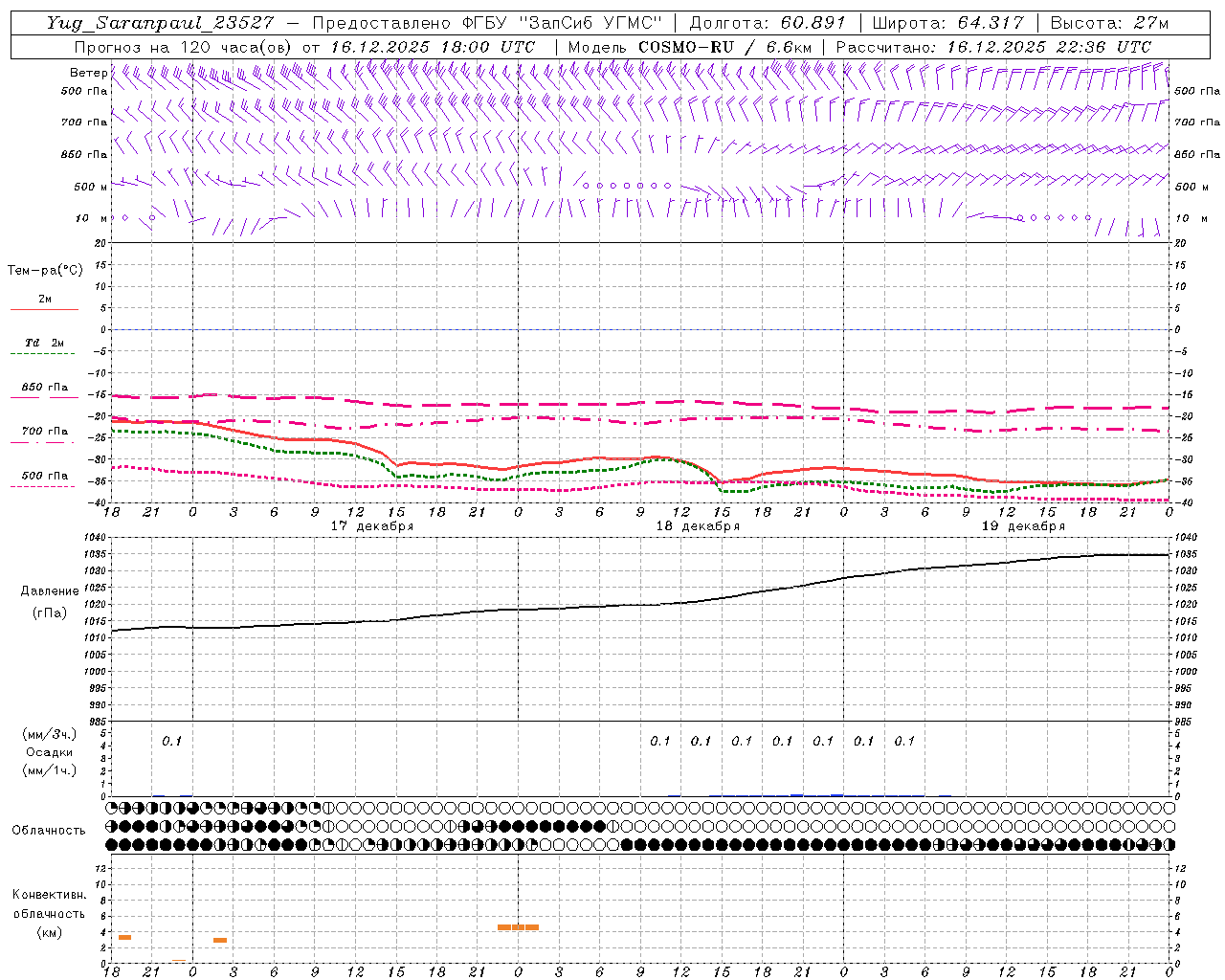This screenshot has height=980, width=1225.
Task: Click the computed time 16.12.2025 22:36 UTC
Action: pyautogui.click(x=1049, y=47)
